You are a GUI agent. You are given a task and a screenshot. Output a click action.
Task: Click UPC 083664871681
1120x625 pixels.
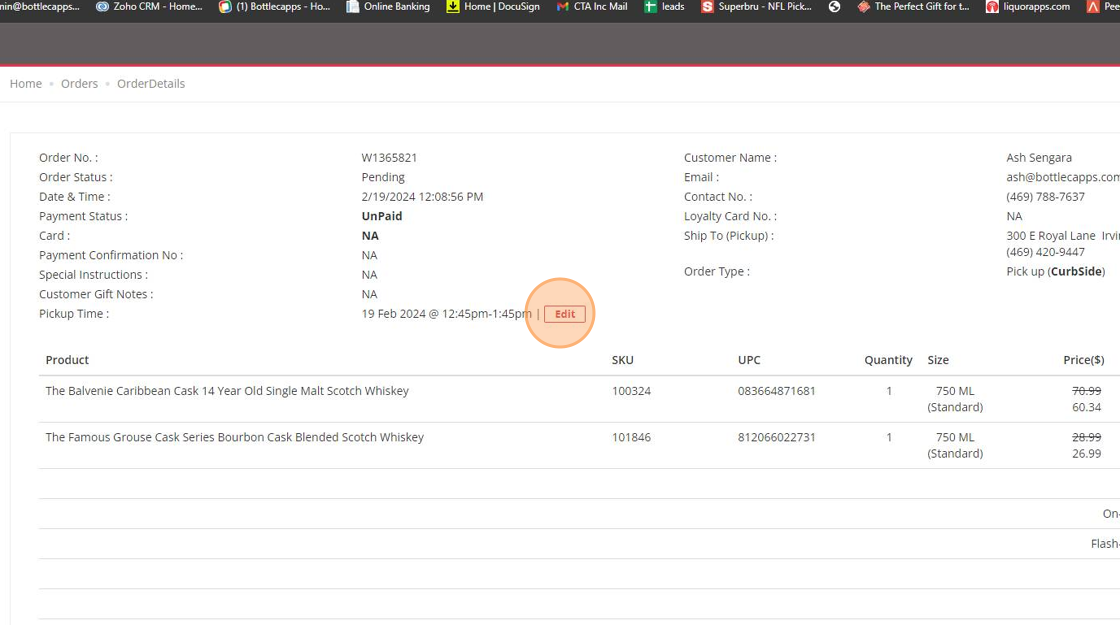coord(776,391)
